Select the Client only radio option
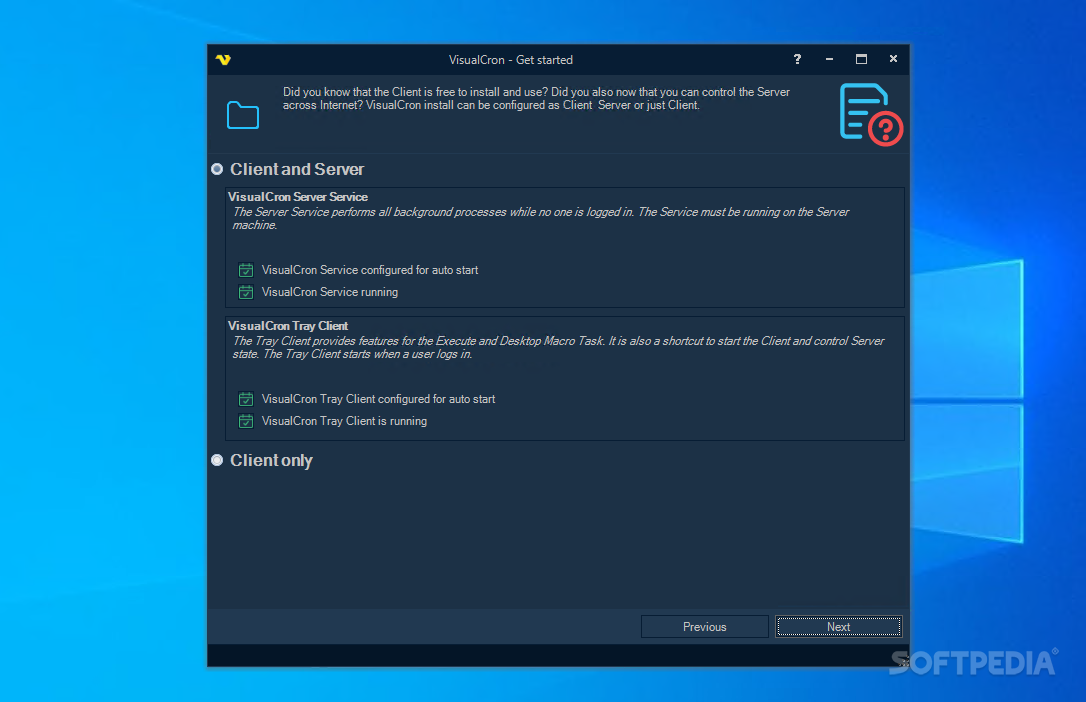The image size is (1086, 702). pyautogui.click(x=217, y=460)
